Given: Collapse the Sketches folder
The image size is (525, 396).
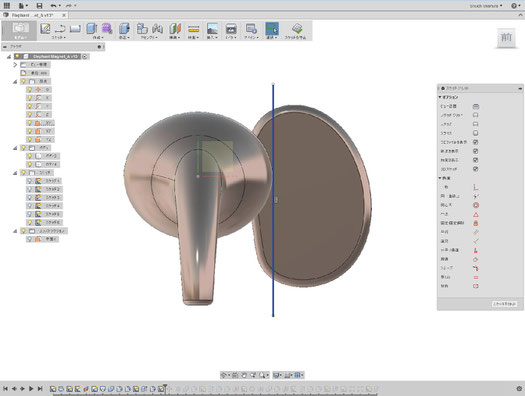Looking at the screenshot, I should [15, 173].
